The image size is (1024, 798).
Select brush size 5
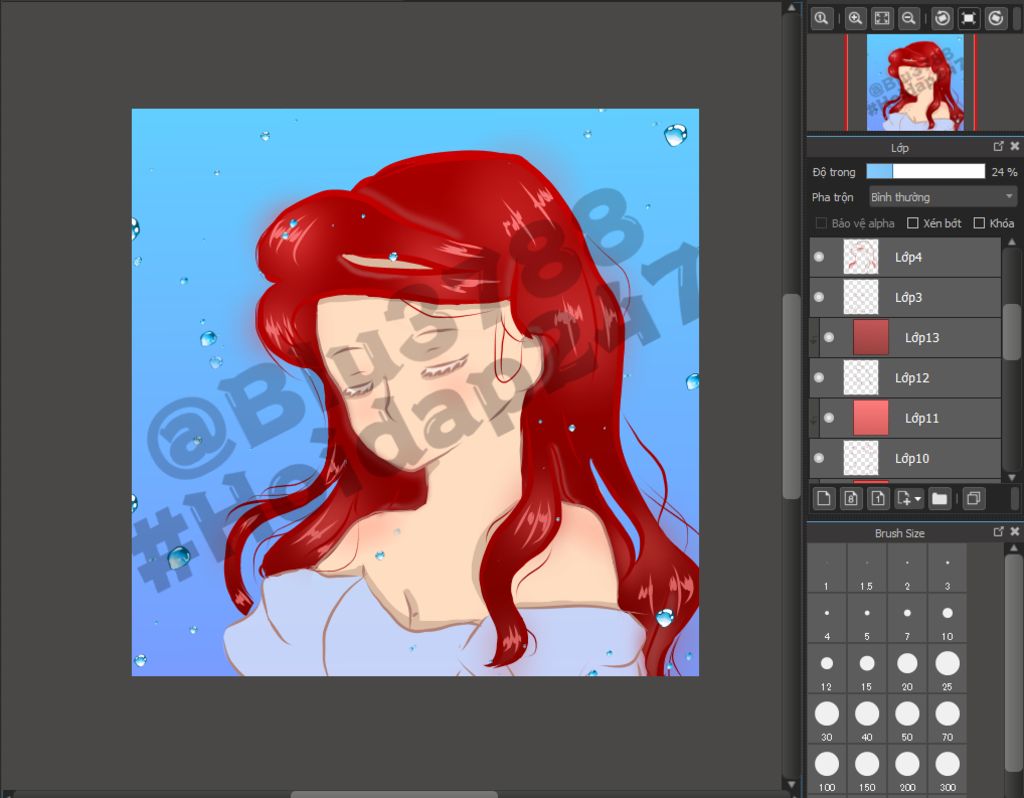click(x=867, y=619)
